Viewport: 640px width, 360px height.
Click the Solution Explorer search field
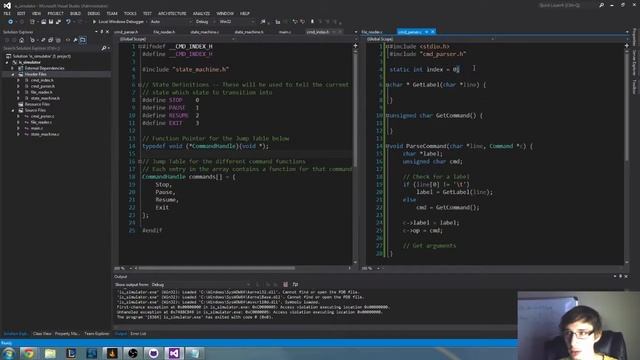[51, 48]
